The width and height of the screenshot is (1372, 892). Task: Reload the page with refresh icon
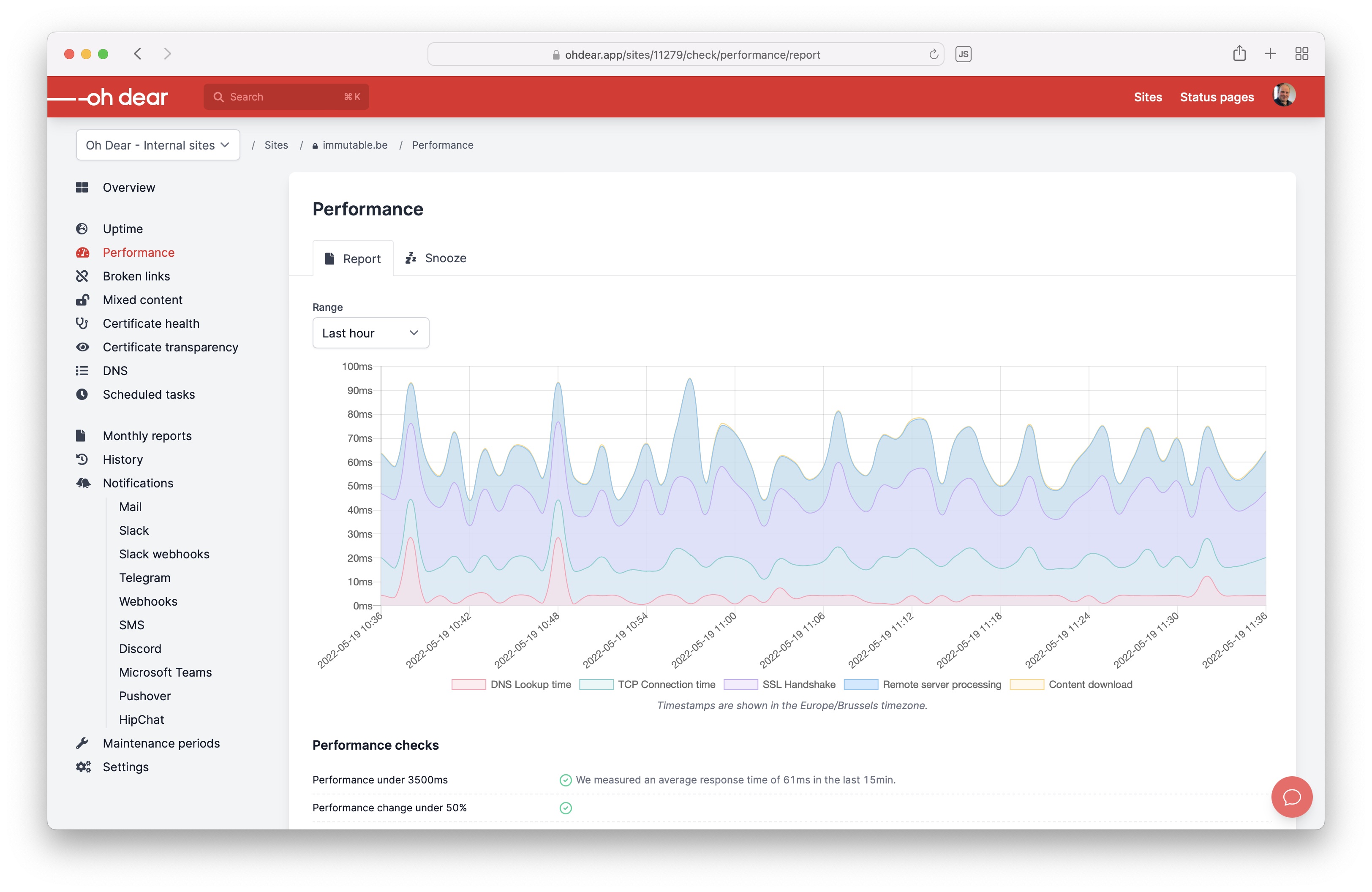click(x=933, y=54)
